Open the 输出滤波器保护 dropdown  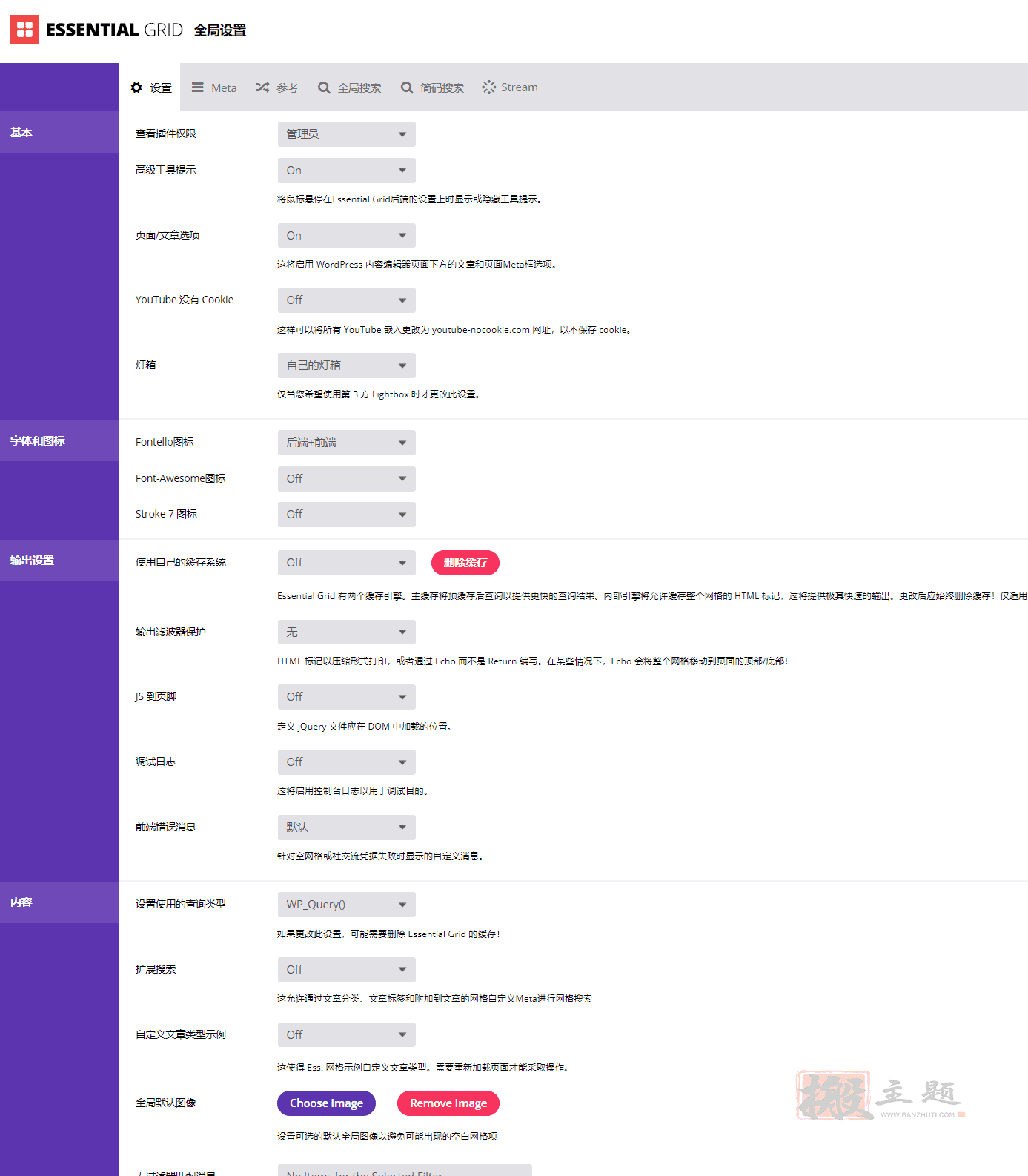tap(346, 632)
